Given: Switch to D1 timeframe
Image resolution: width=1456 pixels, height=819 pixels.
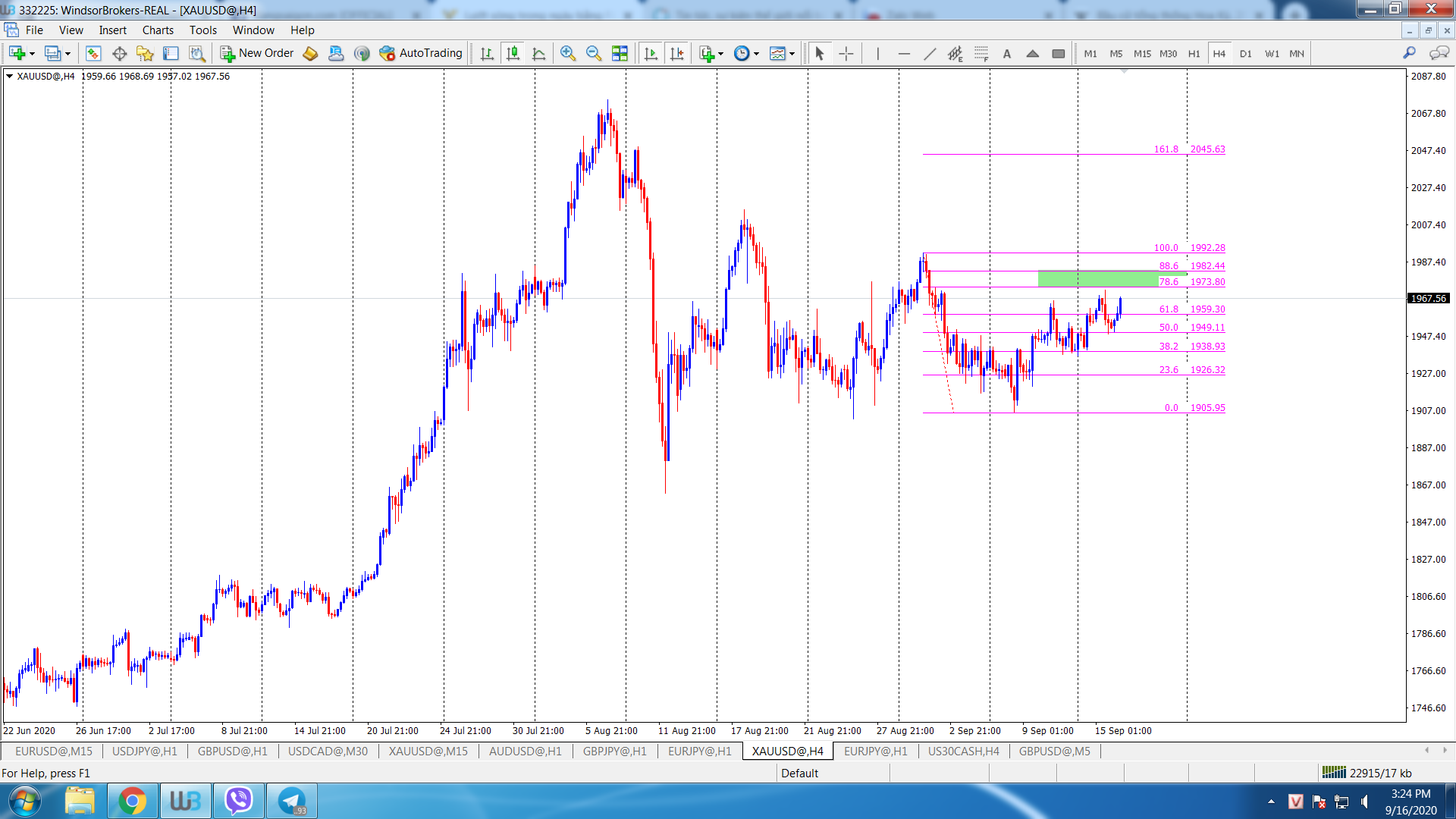Looking at the screenshot, I should (1245, 53).
